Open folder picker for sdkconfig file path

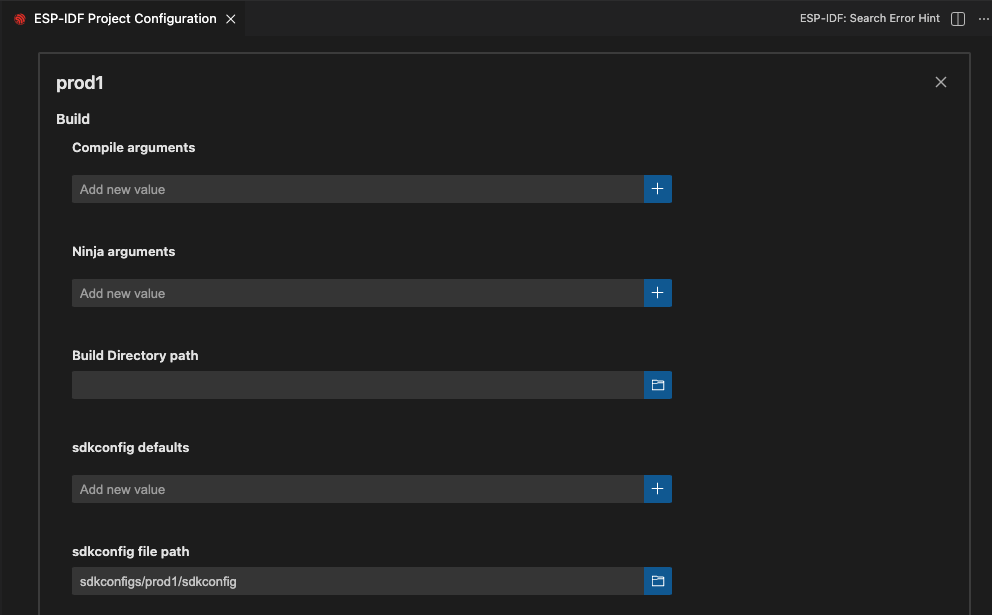[x=657, y=581]
